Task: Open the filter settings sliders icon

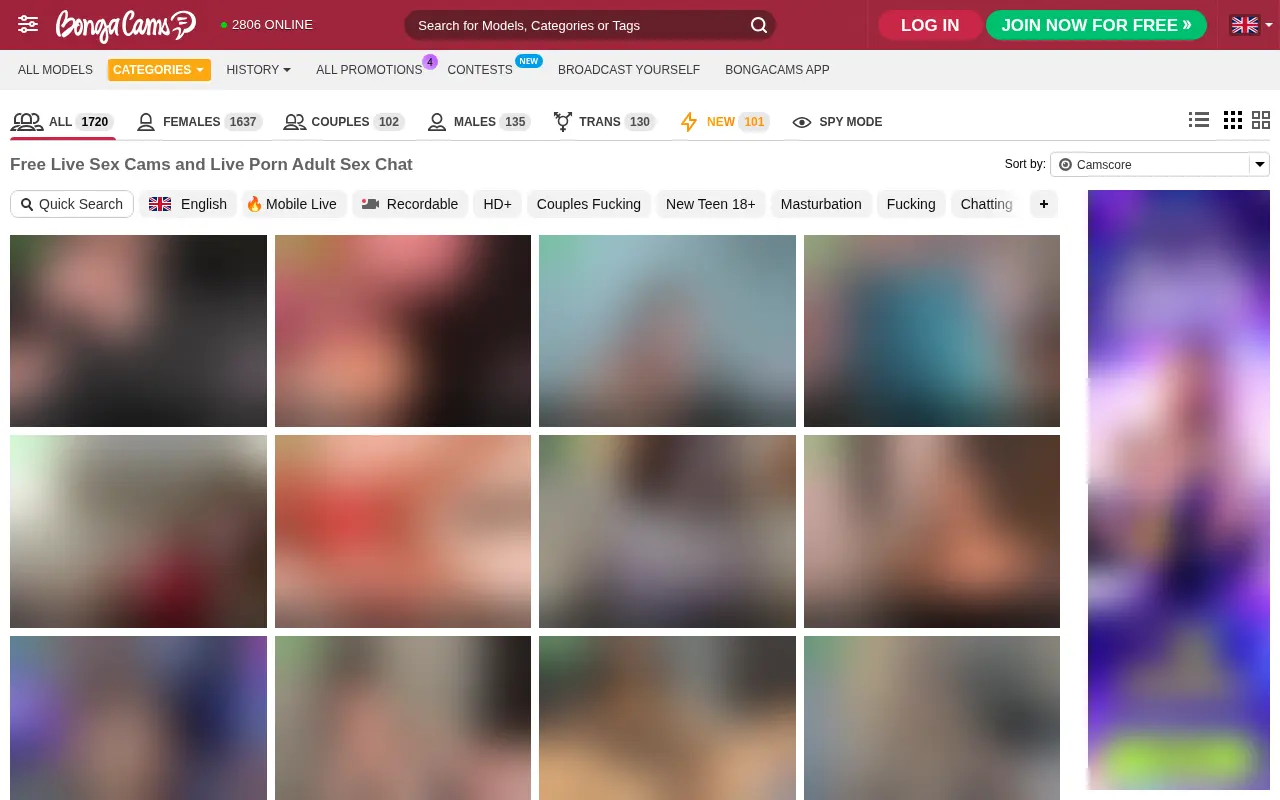Action: click(x=28, y=25)
